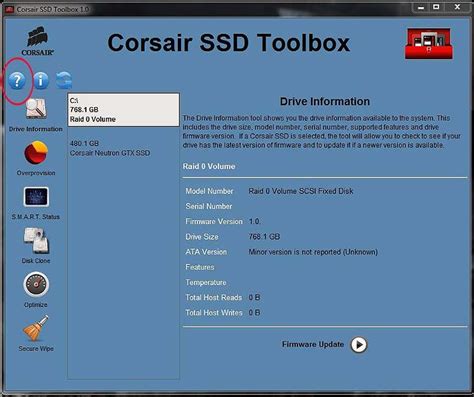
Task: Minimize the Corsair SSD Toolbox window
Action: (421, 7)
